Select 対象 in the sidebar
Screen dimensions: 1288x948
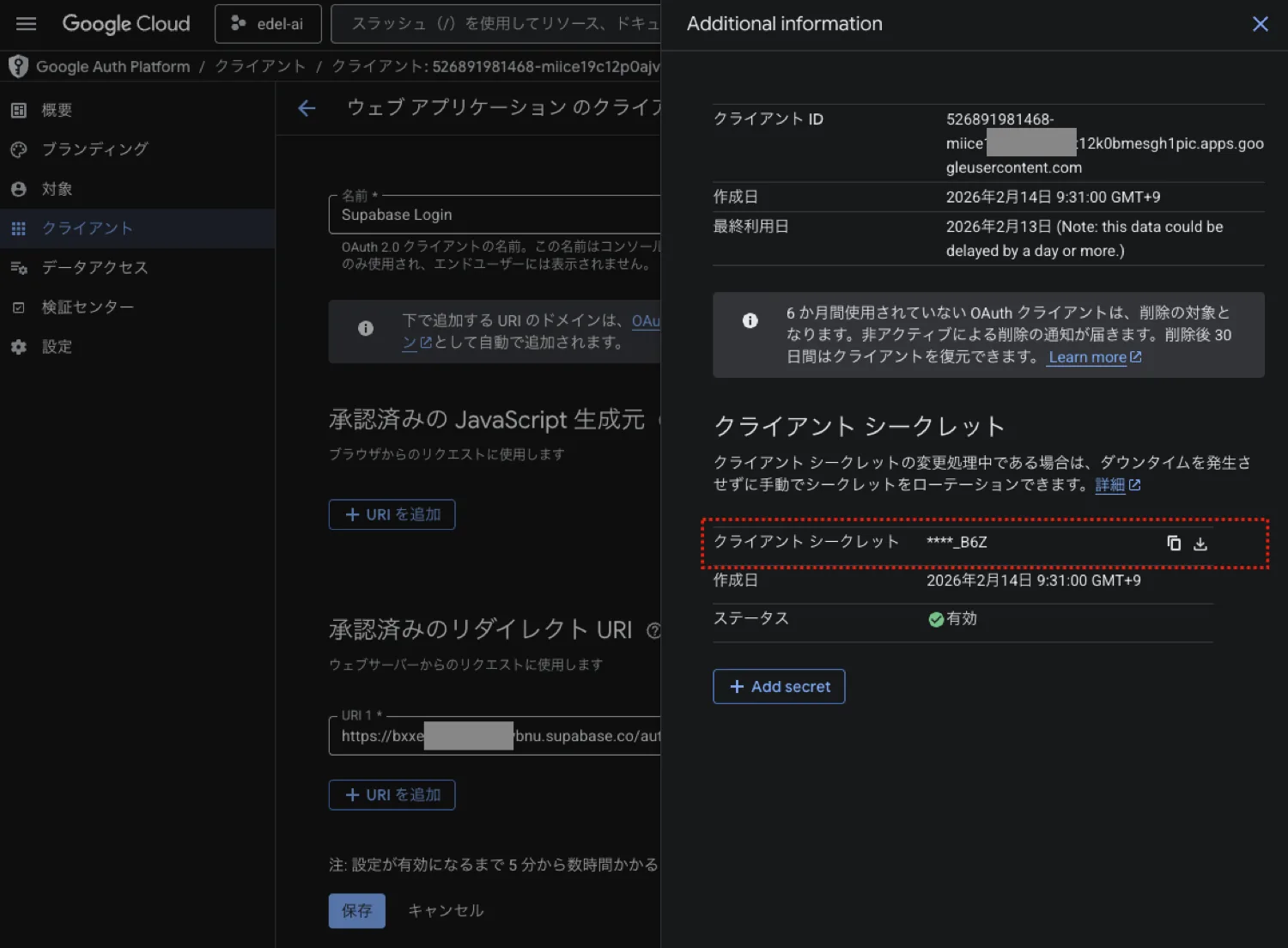(x=57, y=189)
